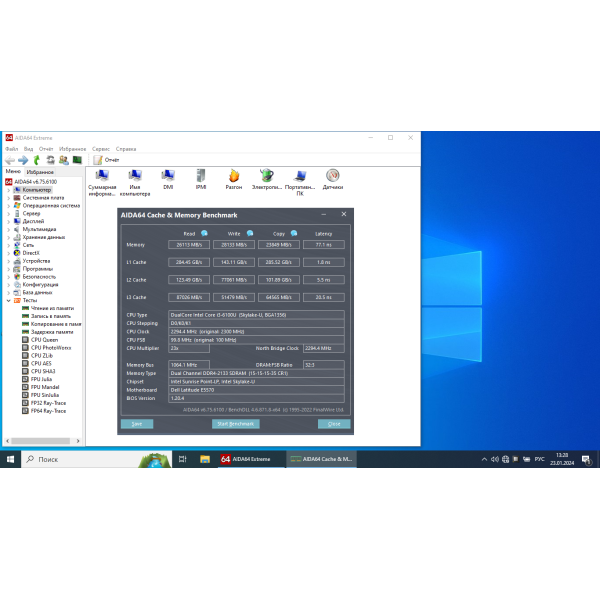
Task: Open the IPMI icon
Action: 201,179
